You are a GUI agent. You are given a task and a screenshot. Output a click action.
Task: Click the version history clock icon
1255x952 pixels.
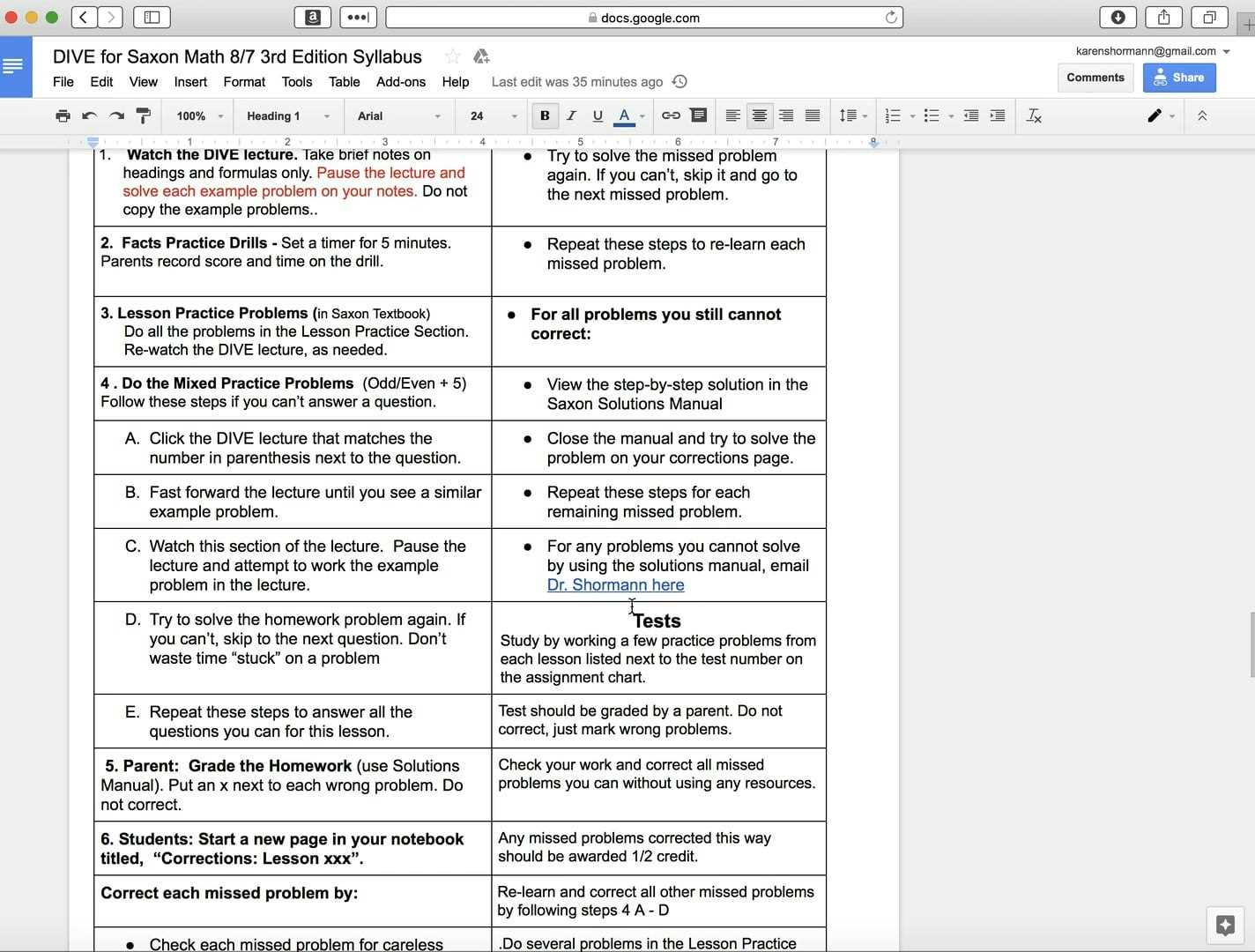pos(679,82)
